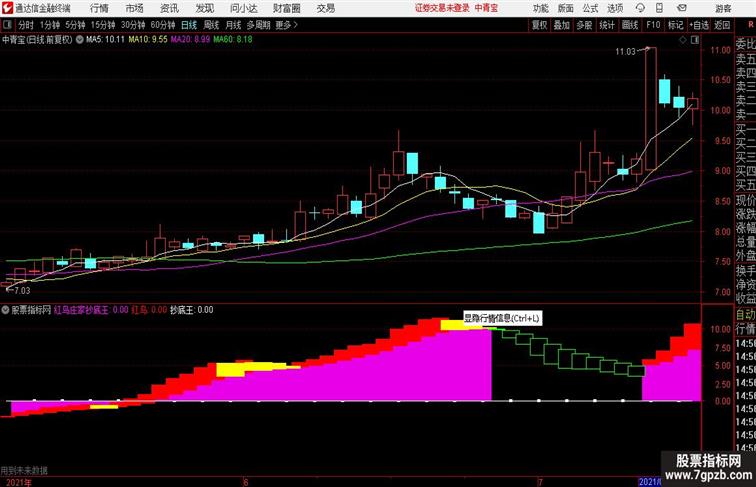
Task: Click the mail message icon
Action: pos(682,8)
